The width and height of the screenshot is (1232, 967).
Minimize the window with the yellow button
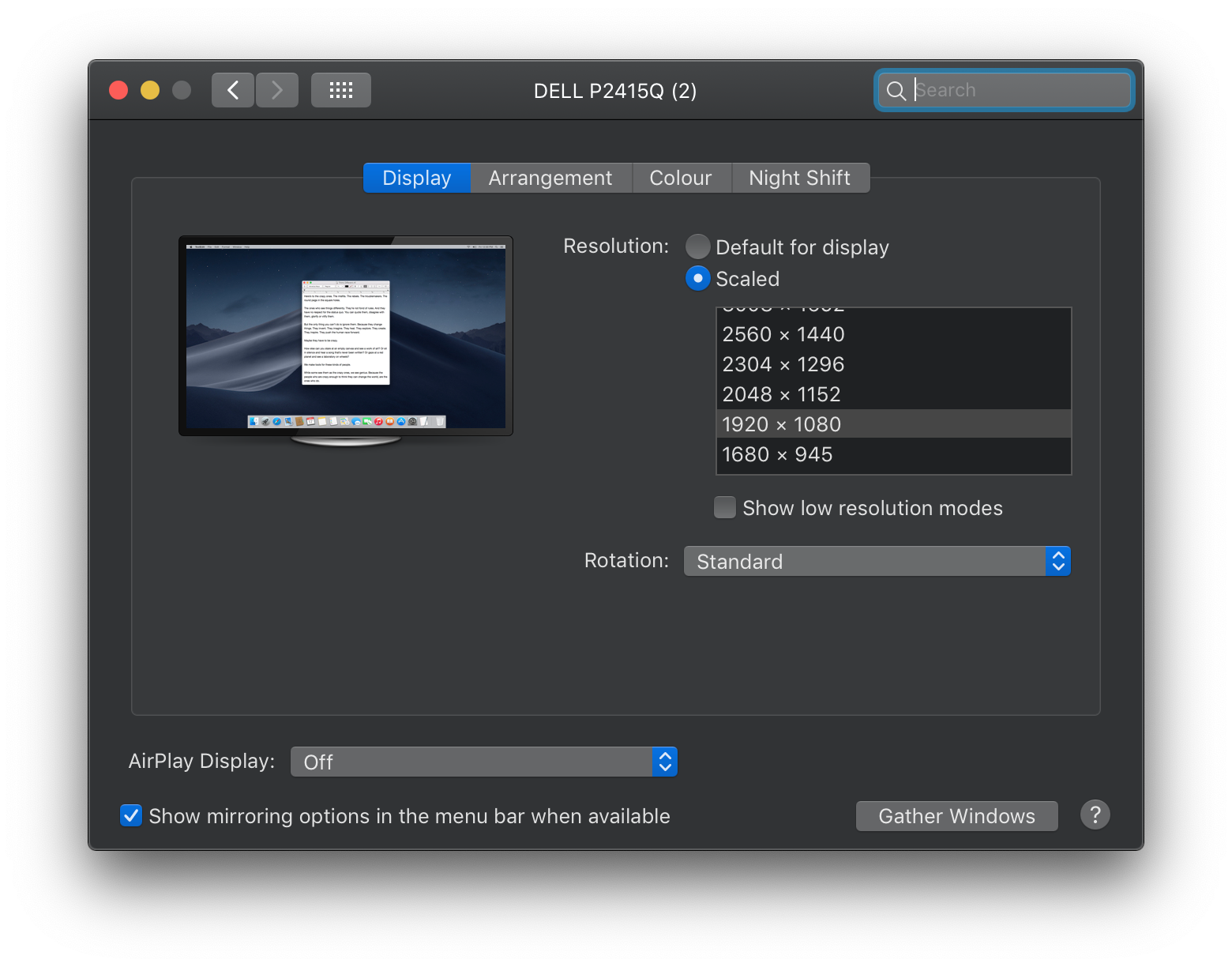[150, 90]
